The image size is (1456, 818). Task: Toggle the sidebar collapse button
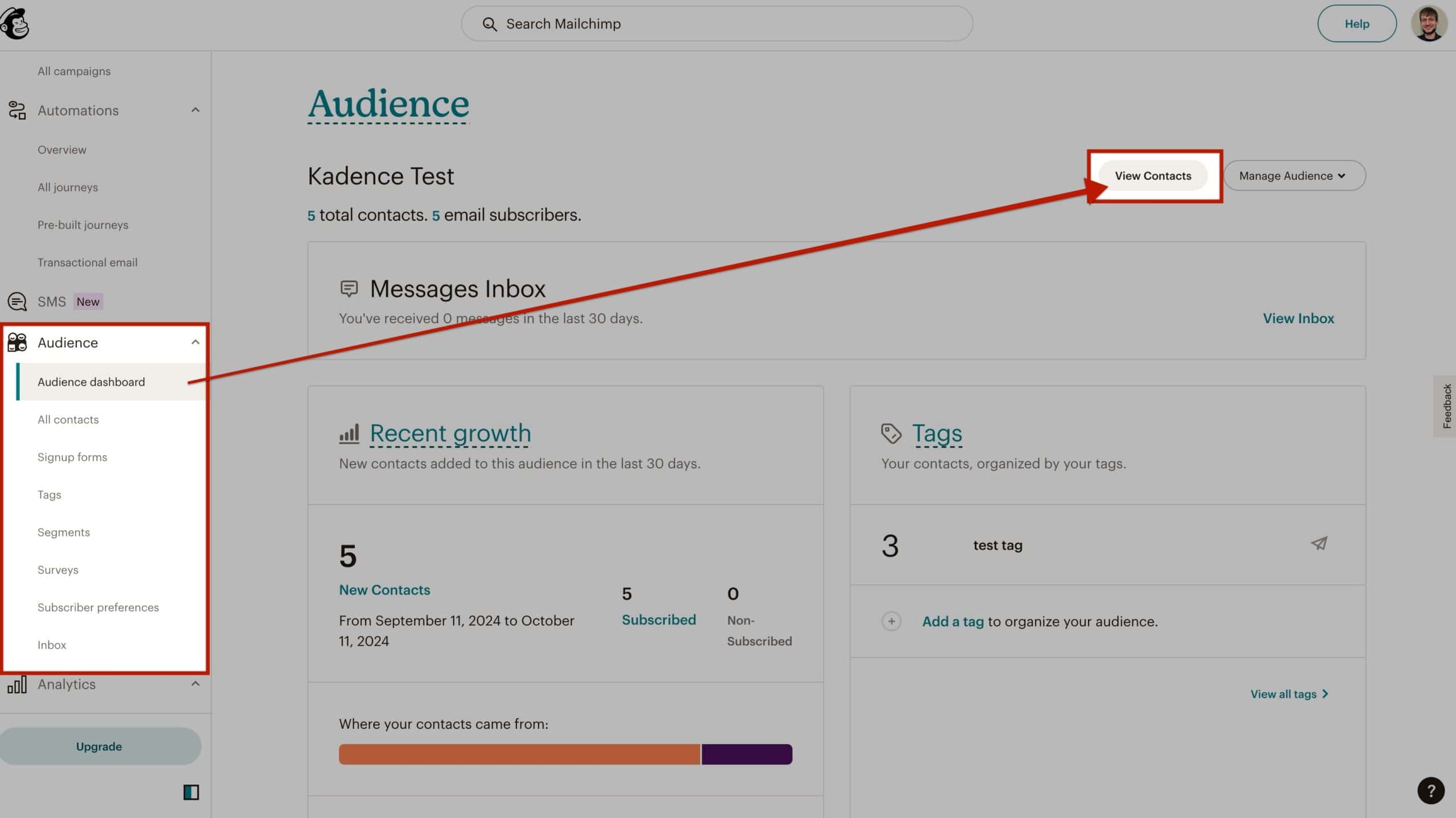pyautogui.click(x=191, y=792)
